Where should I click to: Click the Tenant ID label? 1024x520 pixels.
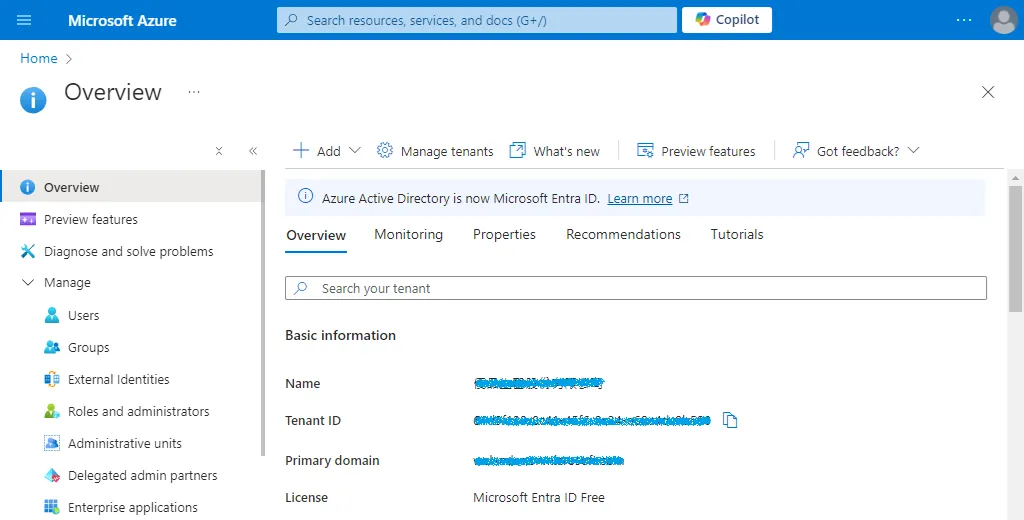coord(313,421)
